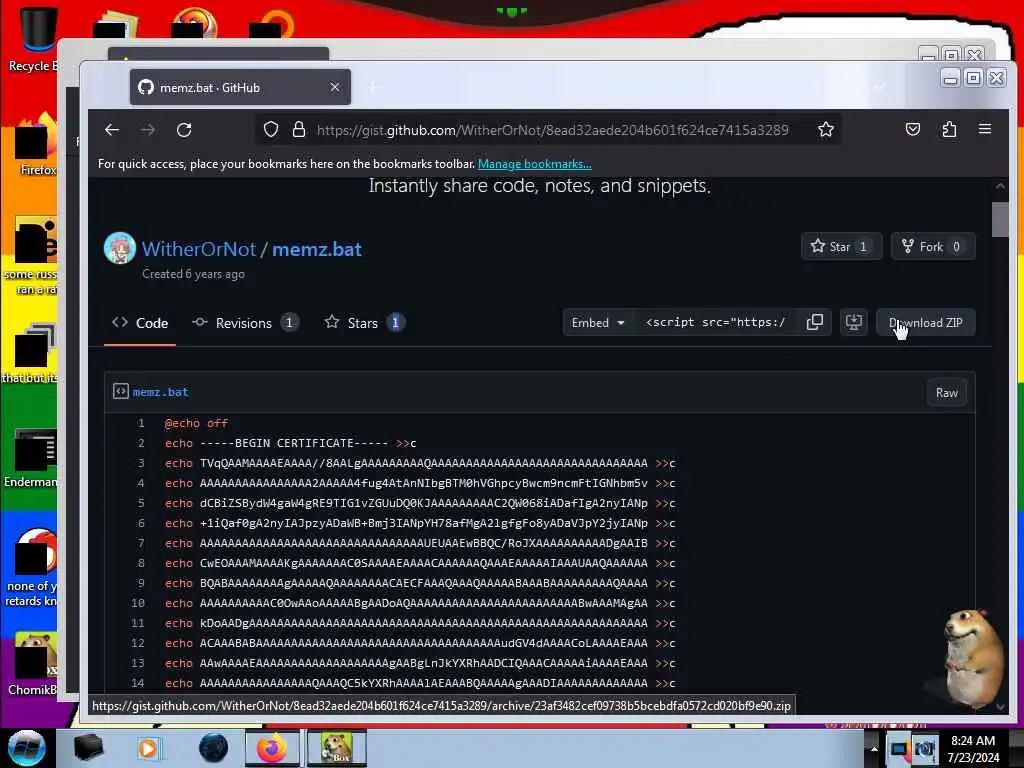Expand the Embed dropdown

598,323
